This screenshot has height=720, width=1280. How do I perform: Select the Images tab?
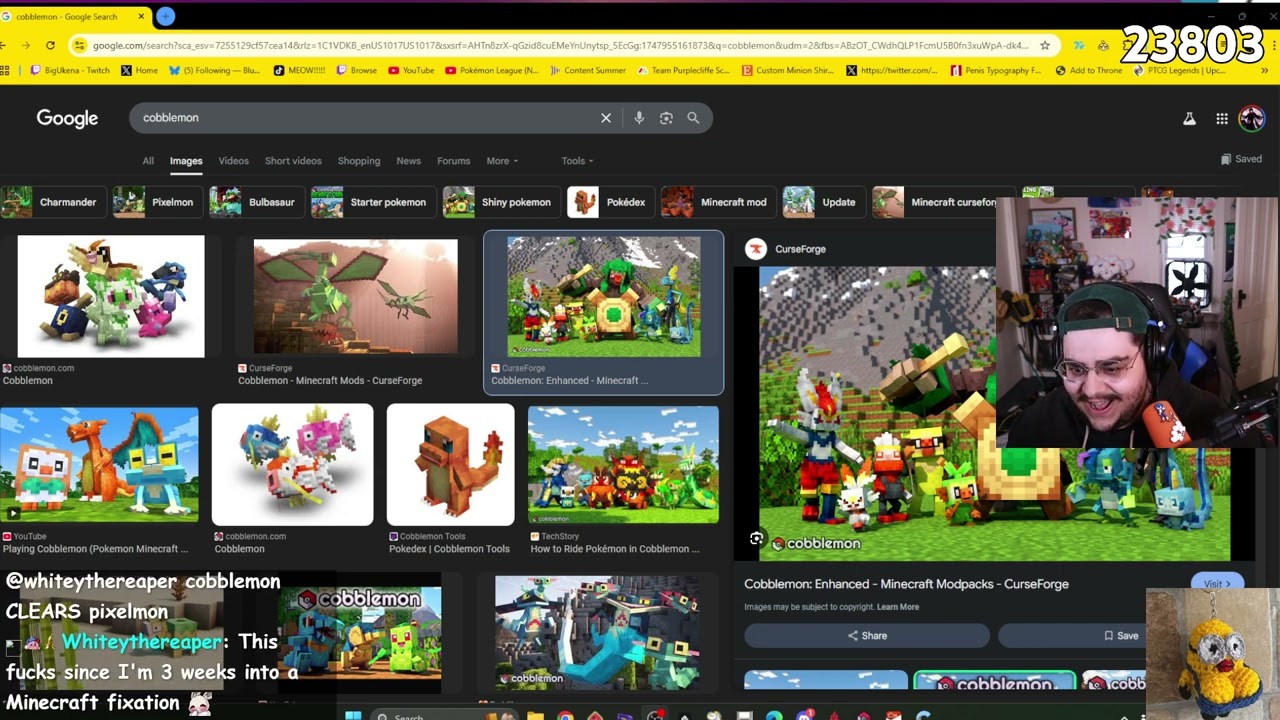(x=186, y=161)
